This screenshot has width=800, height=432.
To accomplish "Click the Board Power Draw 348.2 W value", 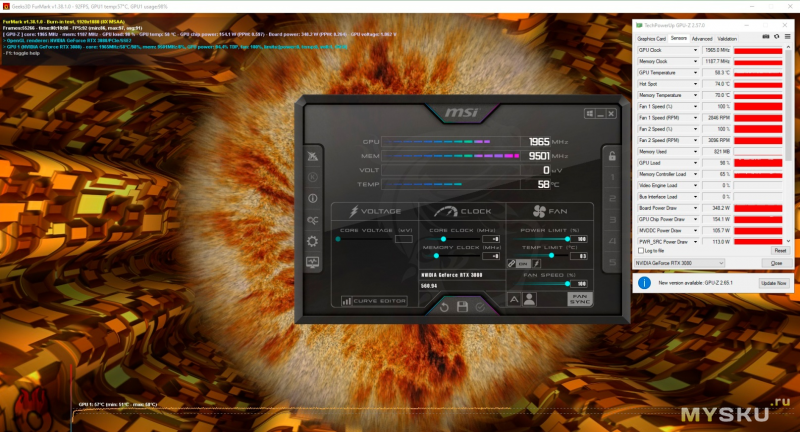I will click(x=717, y=208).
